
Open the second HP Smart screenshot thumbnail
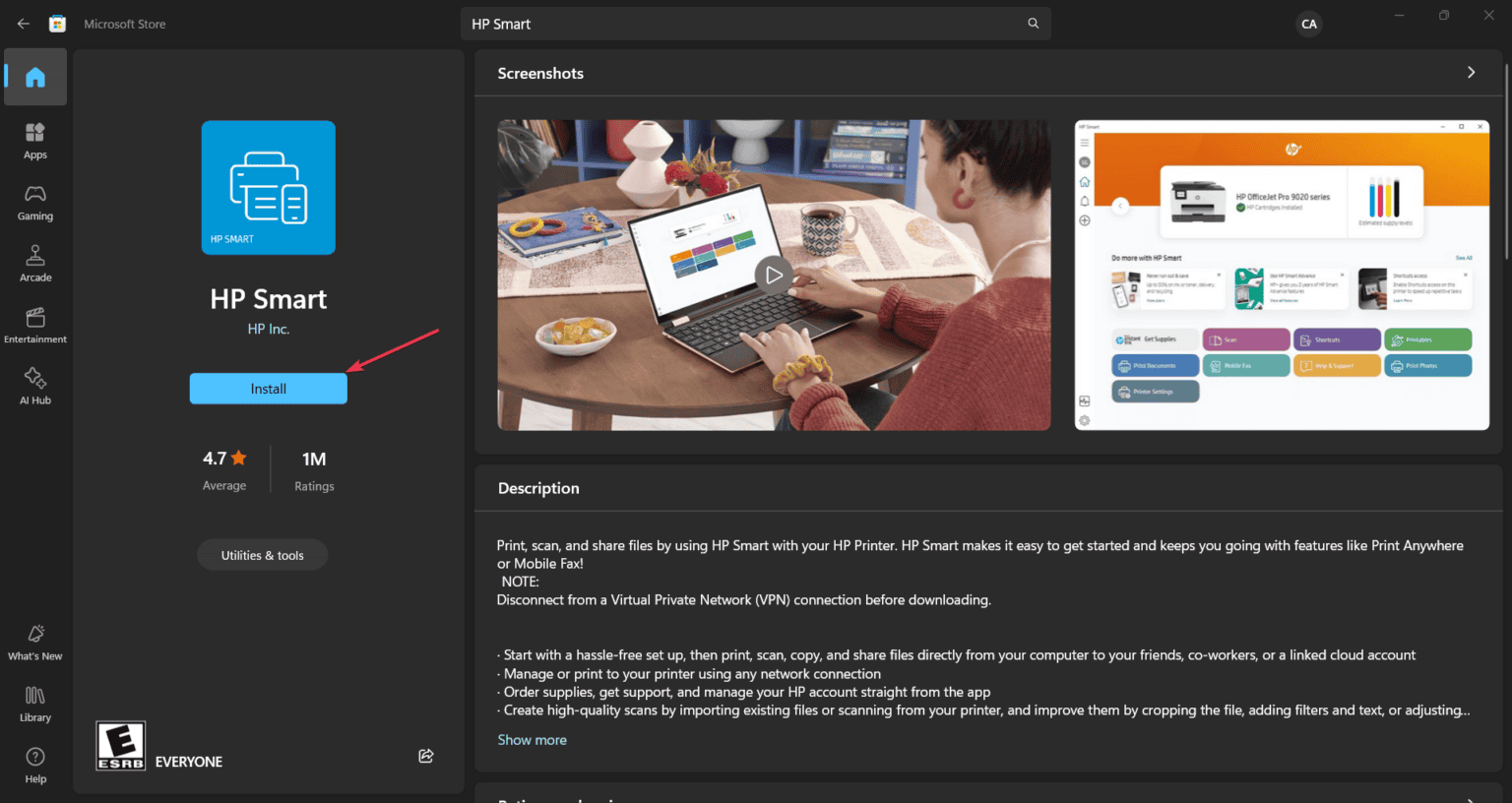(x=1282, y=276)
